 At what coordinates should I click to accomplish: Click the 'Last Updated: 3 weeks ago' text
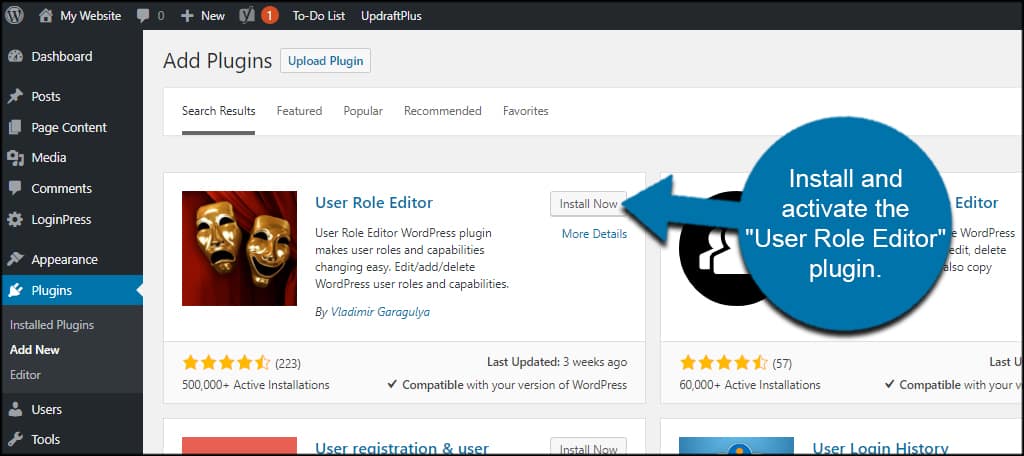point(557,362)
